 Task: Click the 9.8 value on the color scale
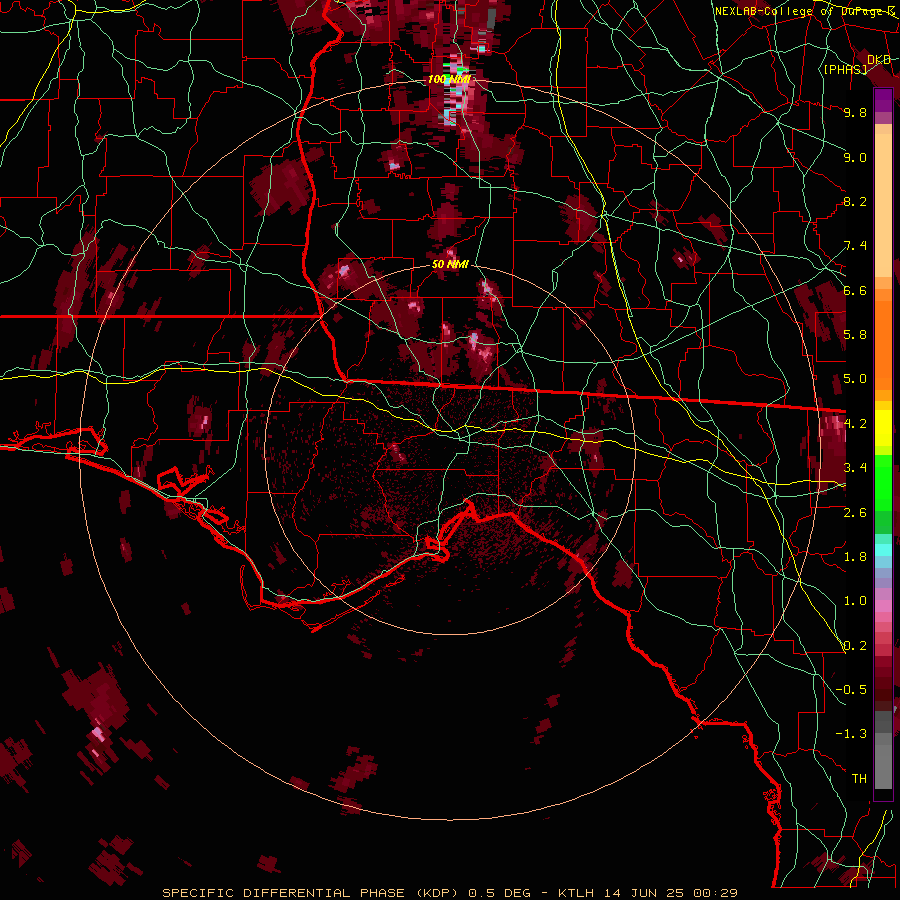pyautogui.click(x=855, y=112)
